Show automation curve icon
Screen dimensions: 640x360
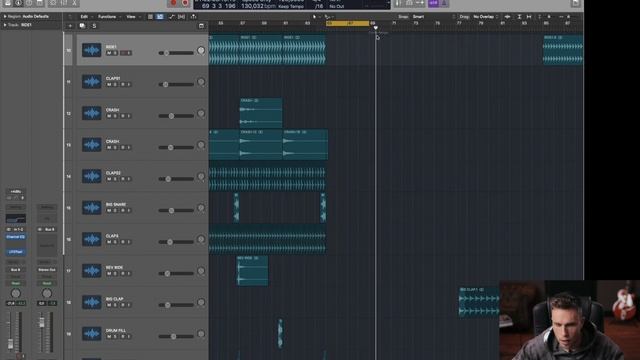click(x=171, y=17)
